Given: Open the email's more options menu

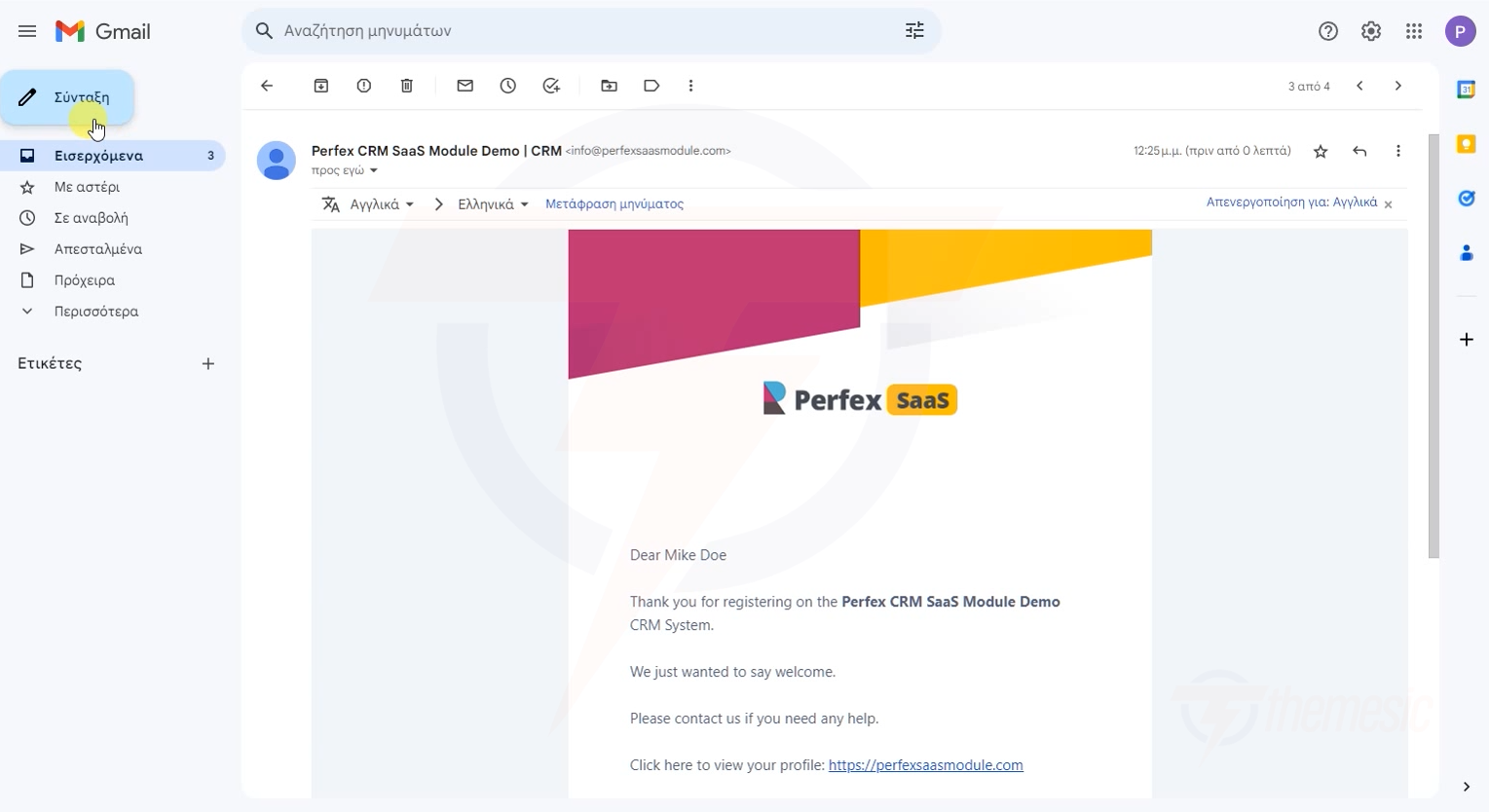Looking at the screenshot, I should [x=1397, y=151].
